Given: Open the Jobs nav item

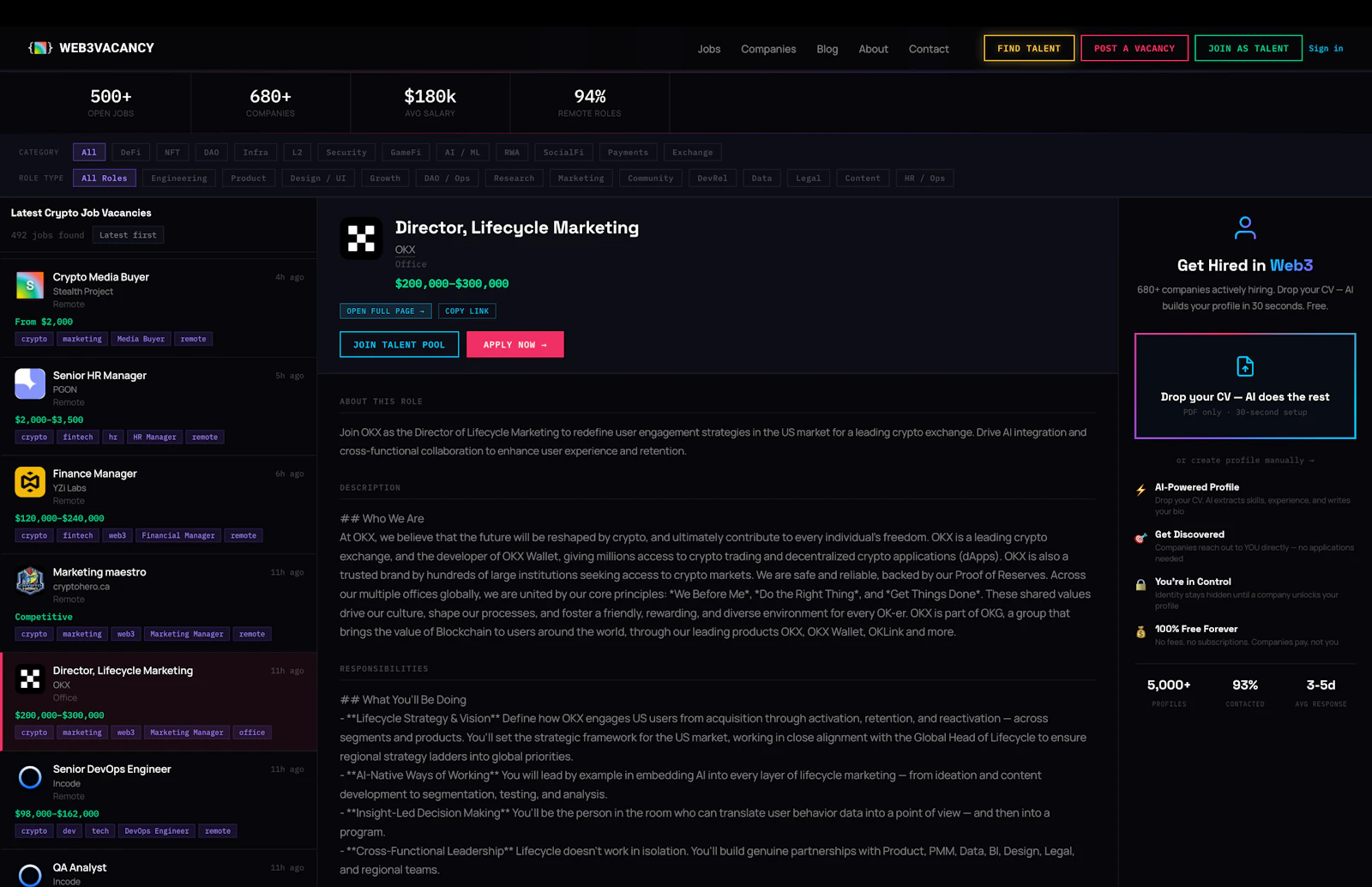Looking at the screenshot, I should pos(709,49).
